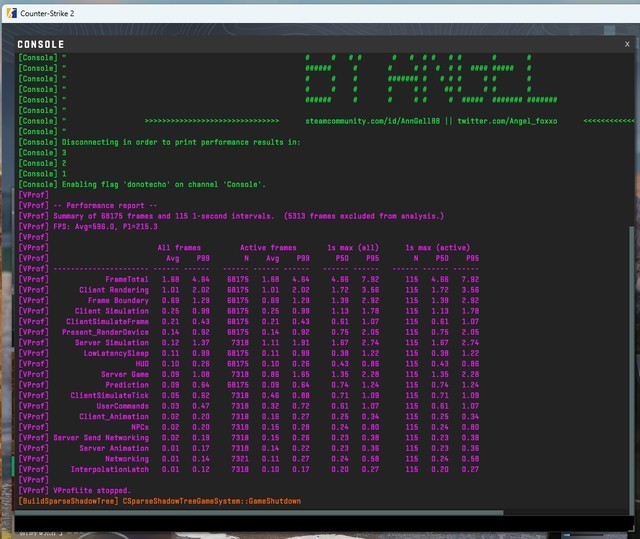Click the BuildSparseShadowTree GameShutdown log line
The image size is (640, 539).
(x=160, y=501)
